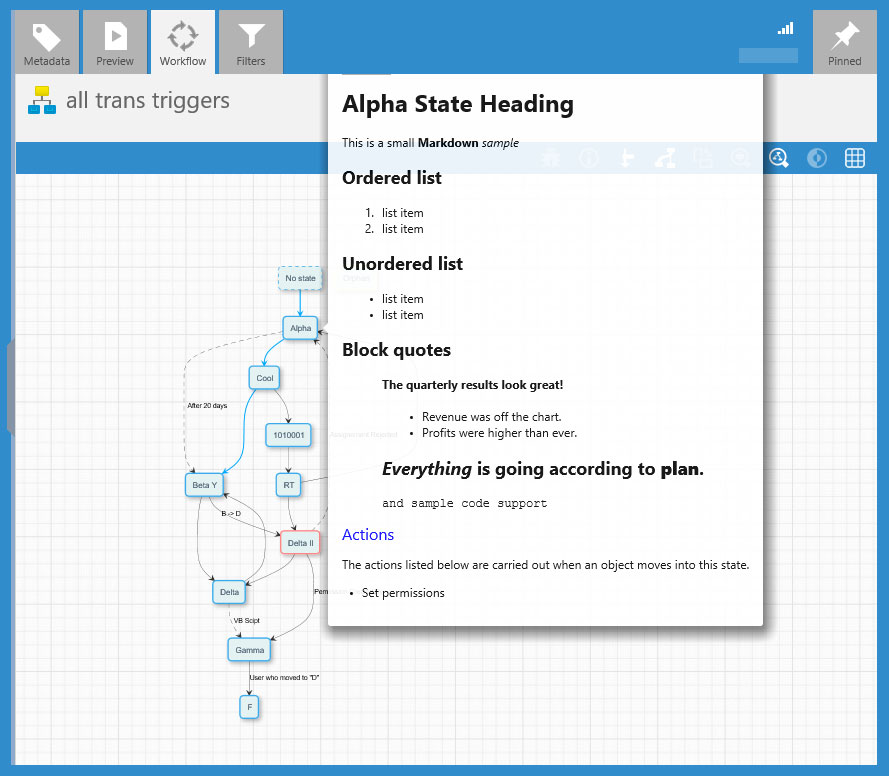Switch to the Preview tab
Viewport: 889px width, 776px height.
[115, 42]
